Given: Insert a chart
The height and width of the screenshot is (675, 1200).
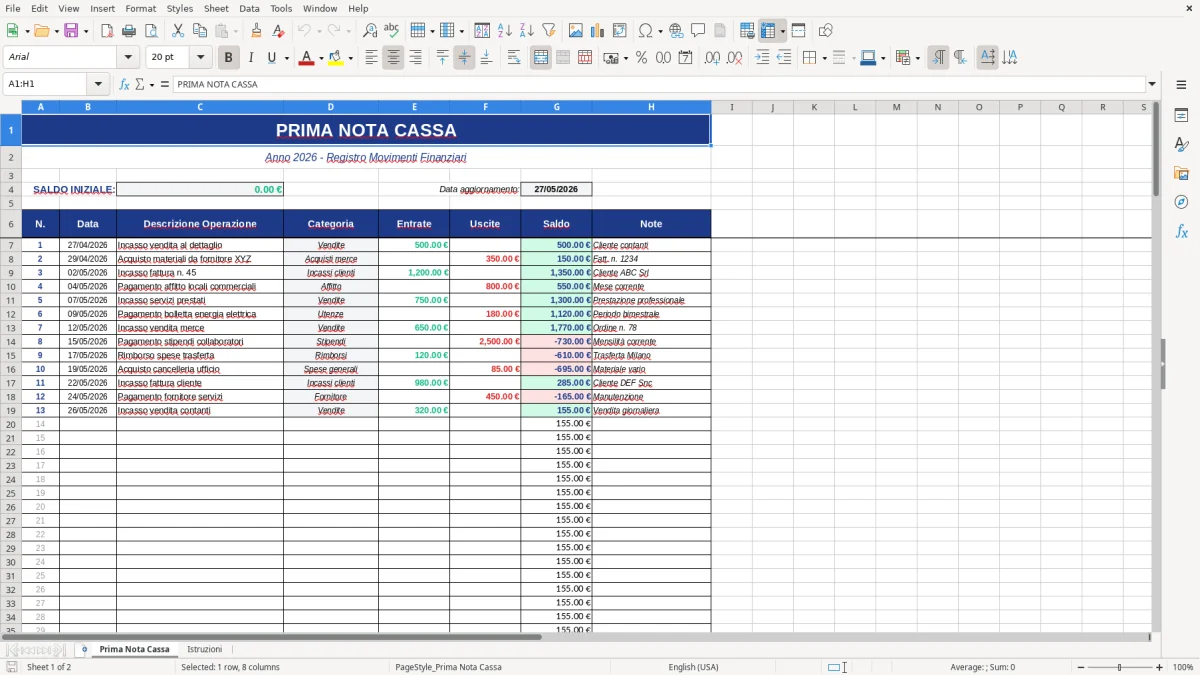Looking at the screenshot, I should [x=598, y=31].
